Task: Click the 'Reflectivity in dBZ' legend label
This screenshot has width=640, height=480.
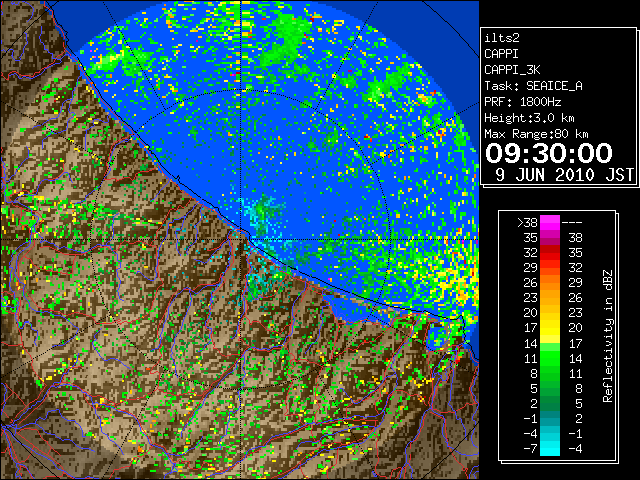Action: click(x=608, y=336)
